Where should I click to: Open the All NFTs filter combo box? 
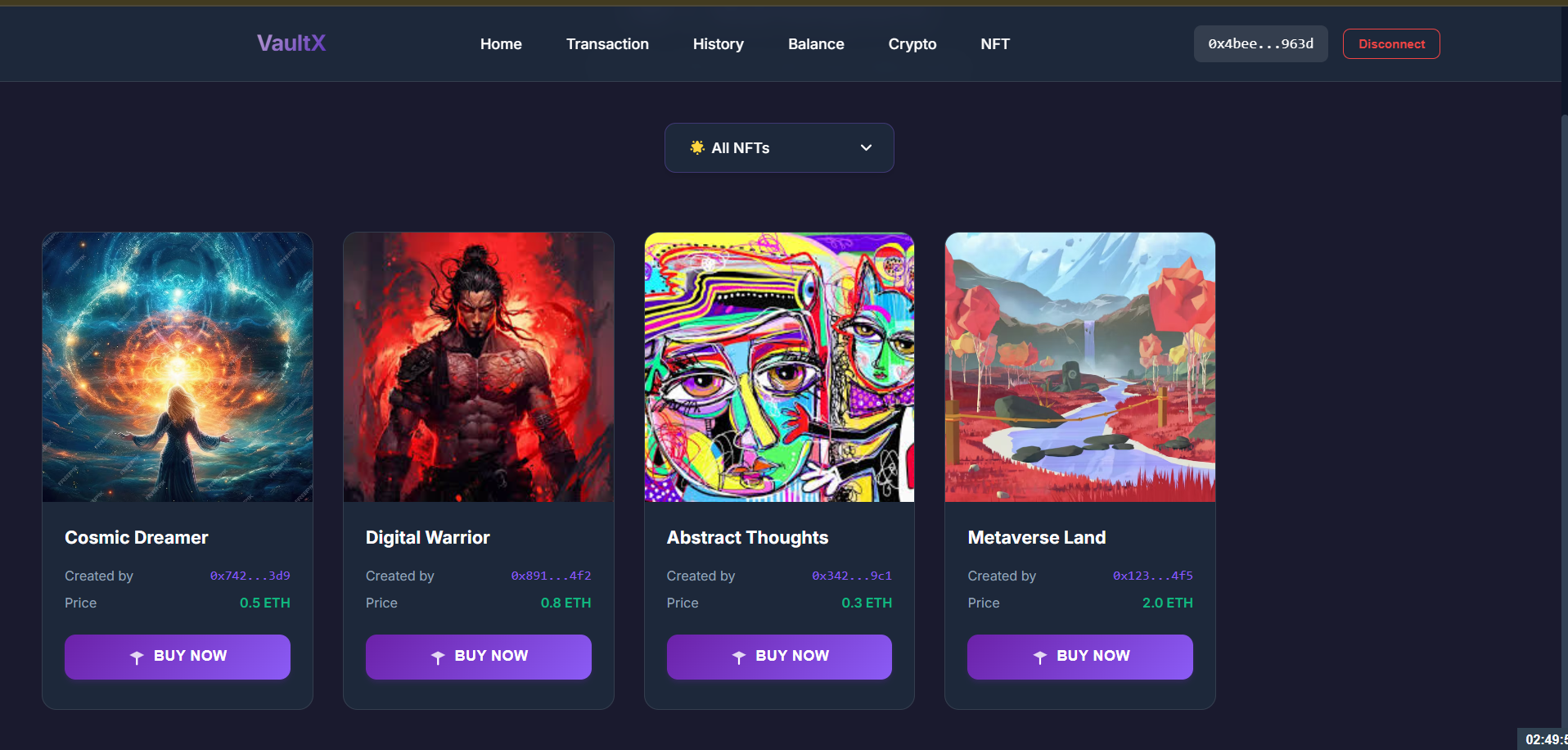(x=779, y=147)
